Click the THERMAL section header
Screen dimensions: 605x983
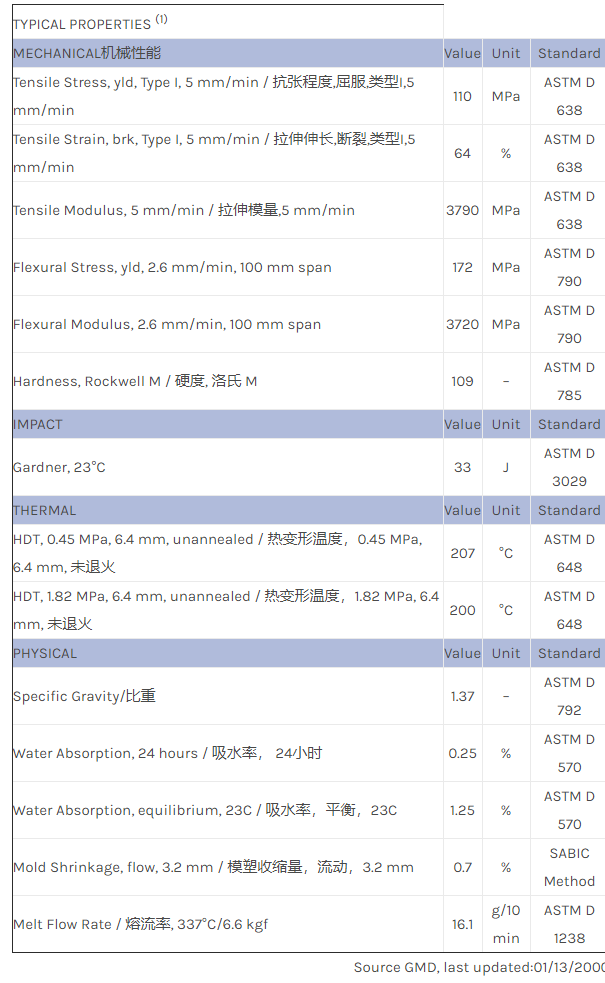45,510
